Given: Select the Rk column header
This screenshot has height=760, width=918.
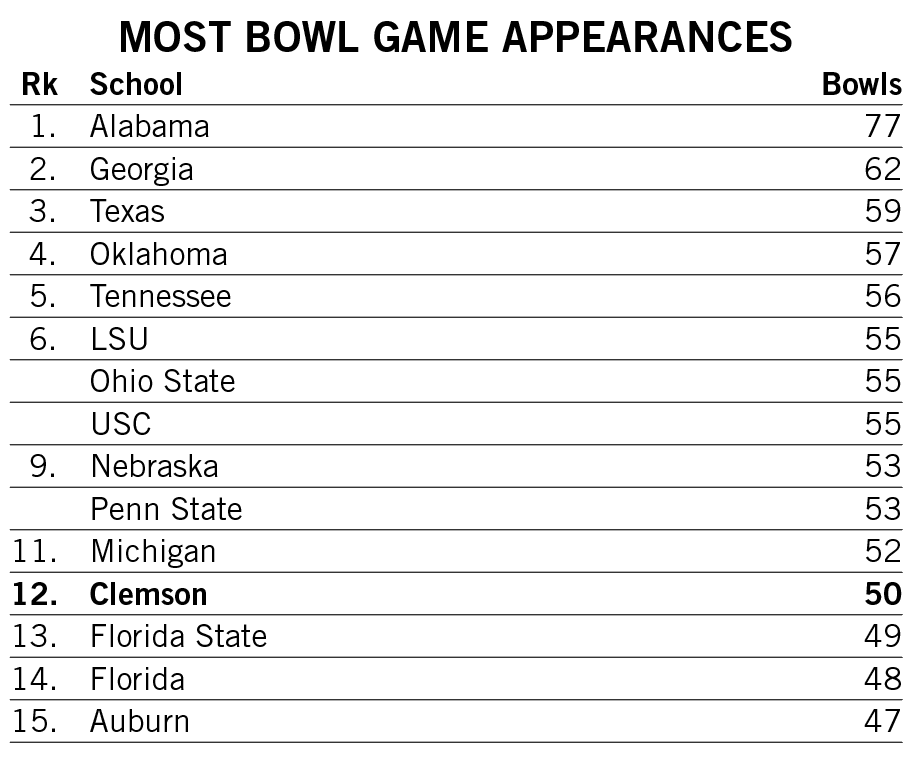Looking at the screenshot, I should pyautogui.click(x=40, y=84).
